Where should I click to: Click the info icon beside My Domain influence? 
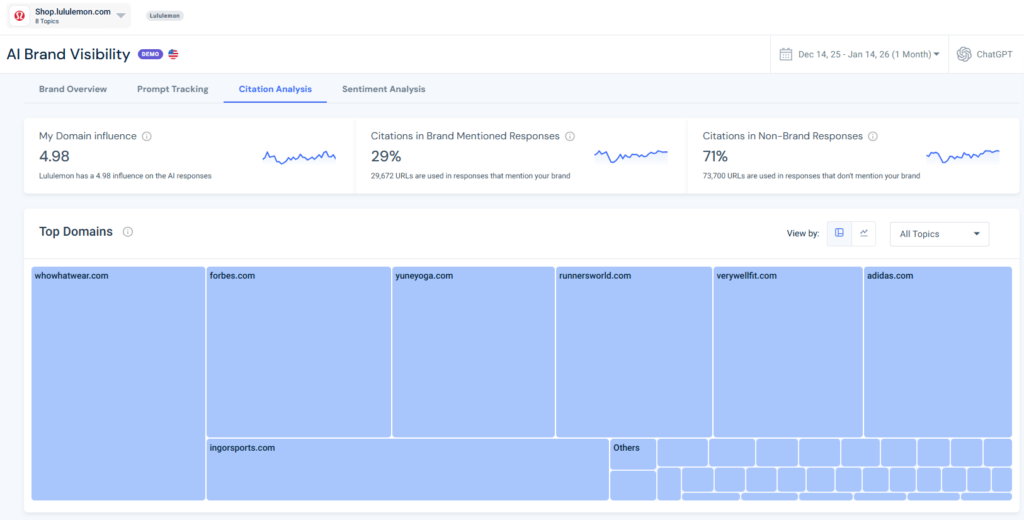pyautogui.click(x=147, y=136)
